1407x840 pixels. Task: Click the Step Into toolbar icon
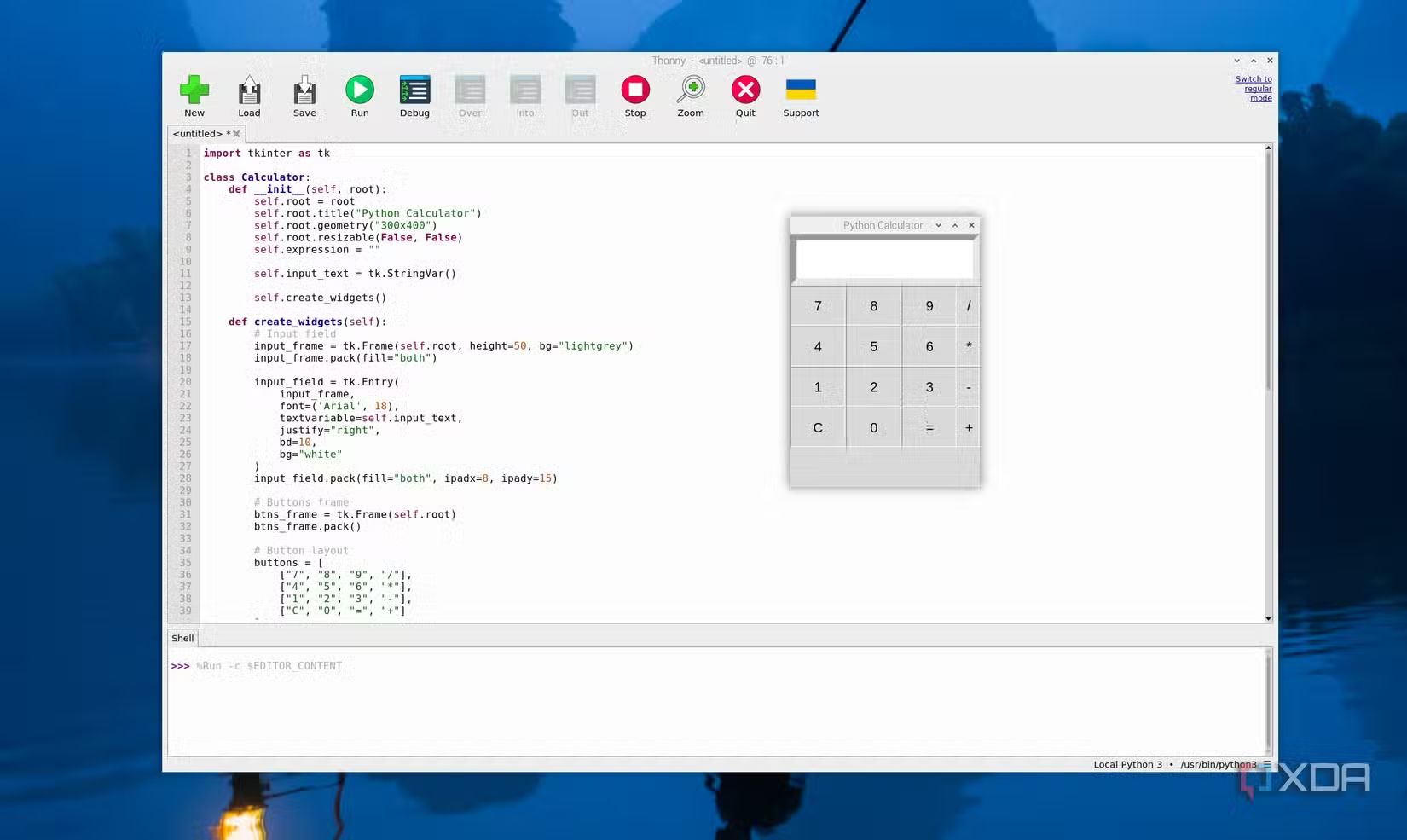525,90
